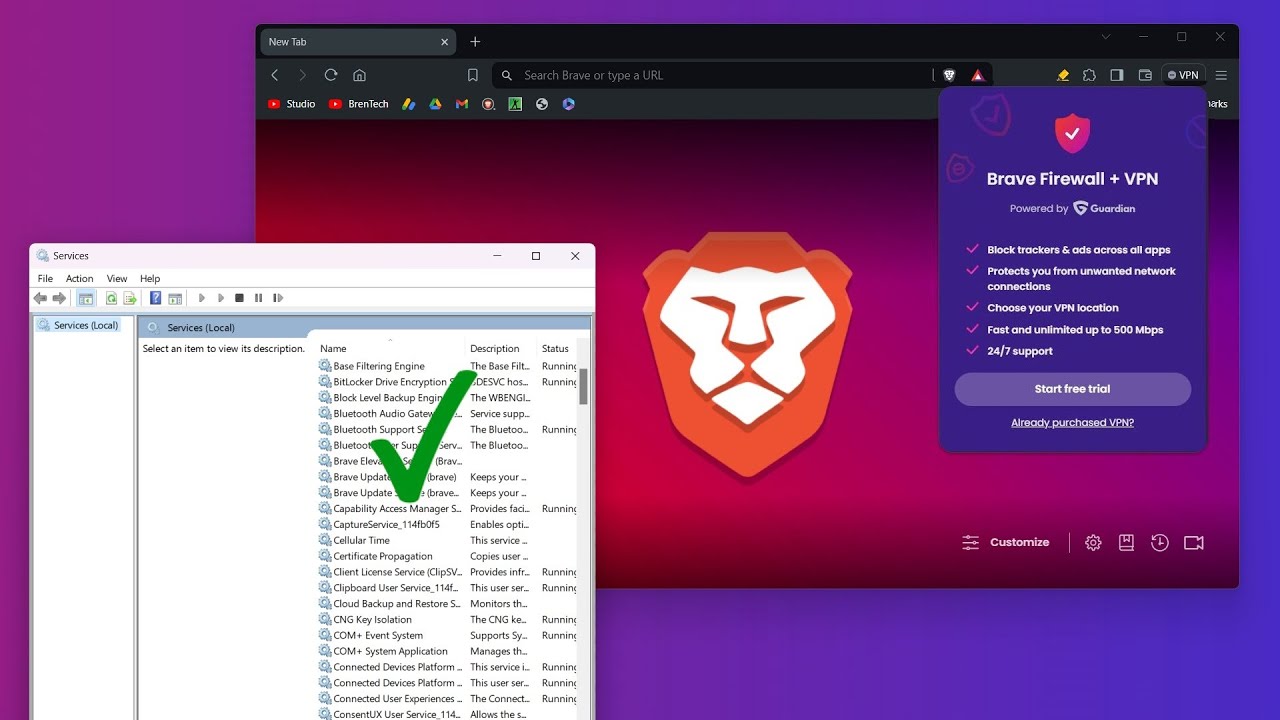Open the BrenTech bookmark
This screenshot has width=1280, height=720.
(358, 104)
